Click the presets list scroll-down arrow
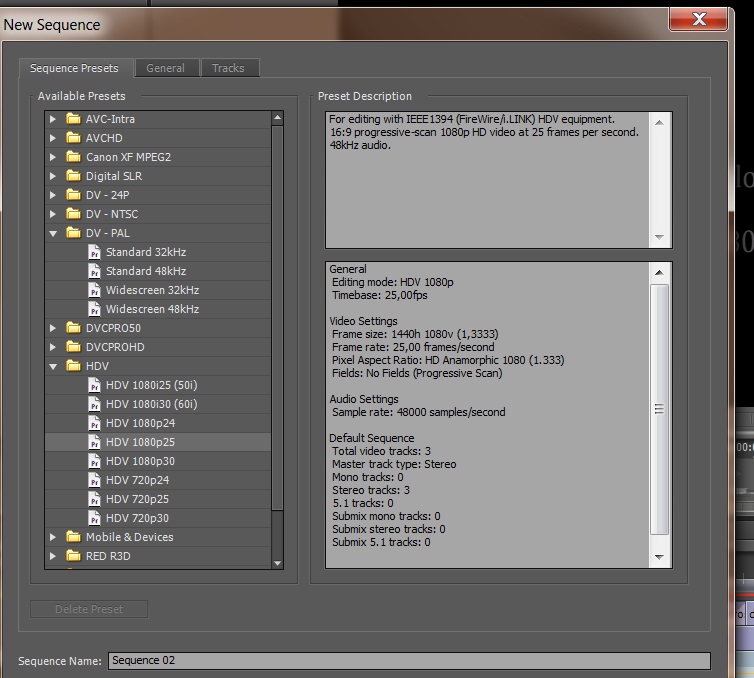 click(277, 563)
